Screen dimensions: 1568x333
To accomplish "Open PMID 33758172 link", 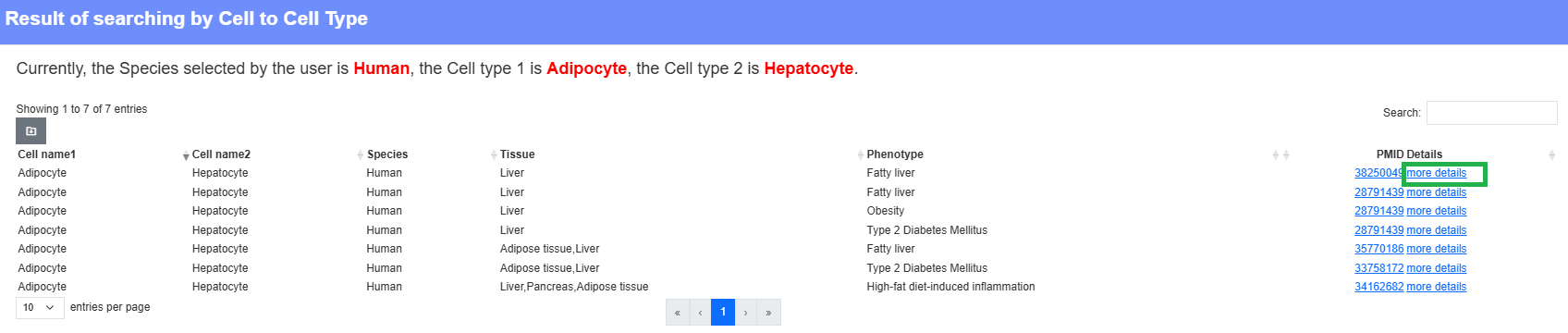I will (1378, 268).
